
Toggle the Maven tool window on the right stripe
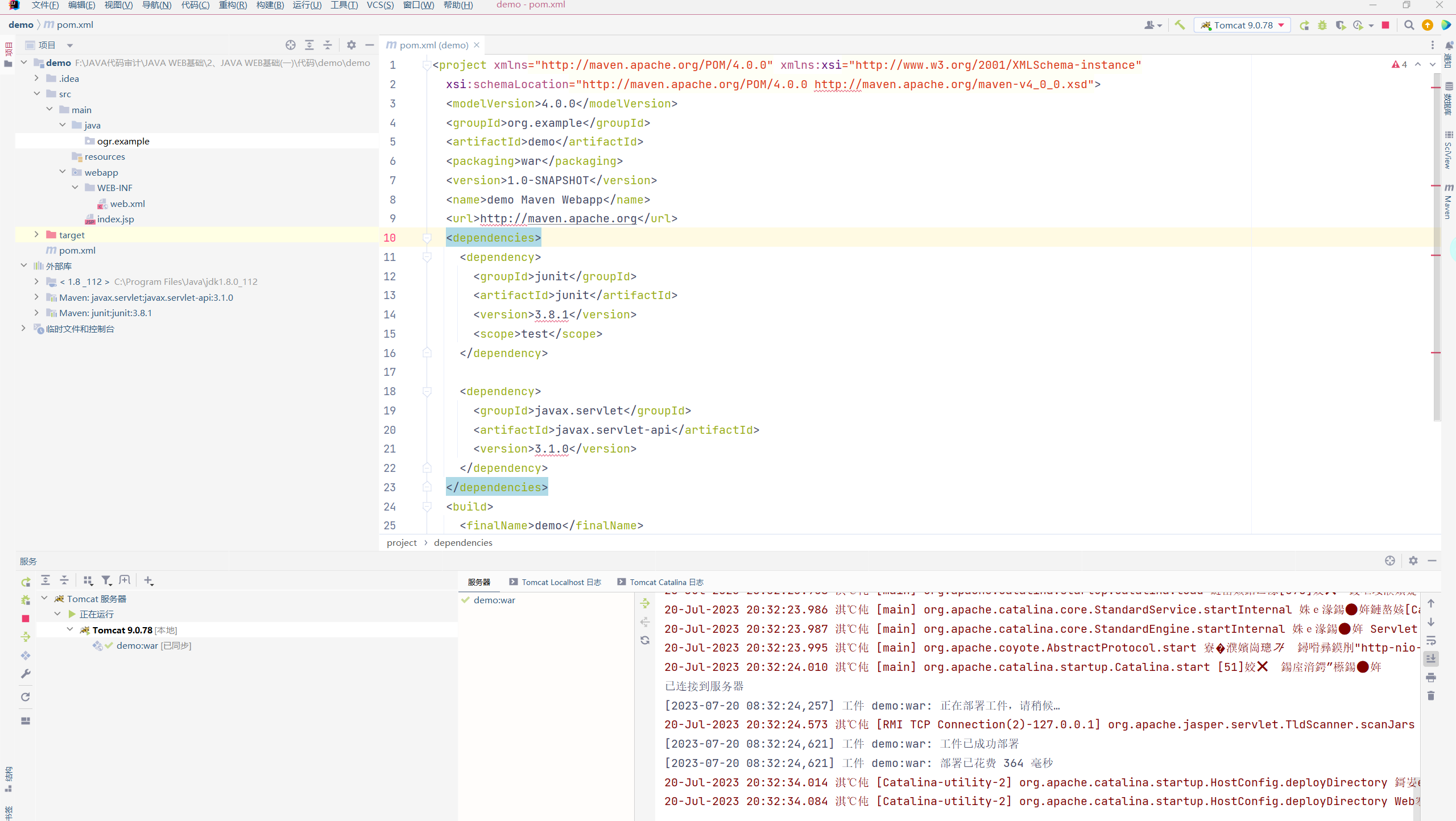coord(1449,201)
